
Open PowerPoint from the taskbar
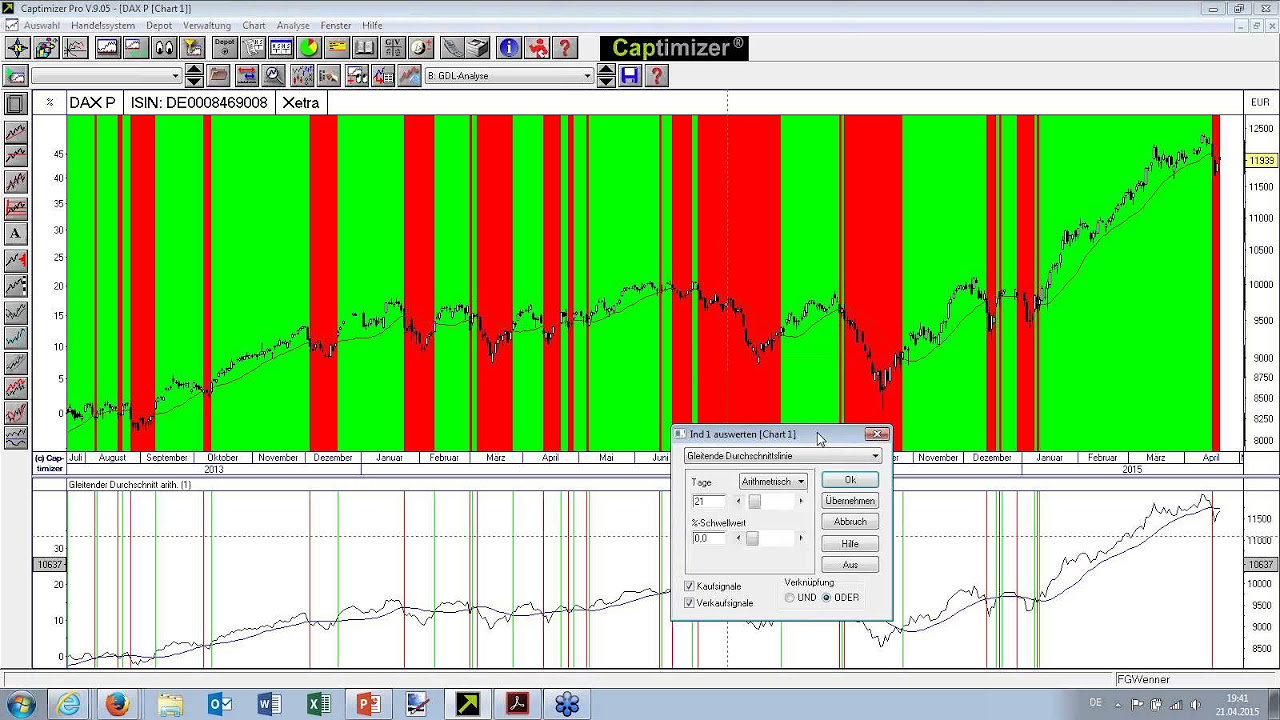[x=369, y=704]
